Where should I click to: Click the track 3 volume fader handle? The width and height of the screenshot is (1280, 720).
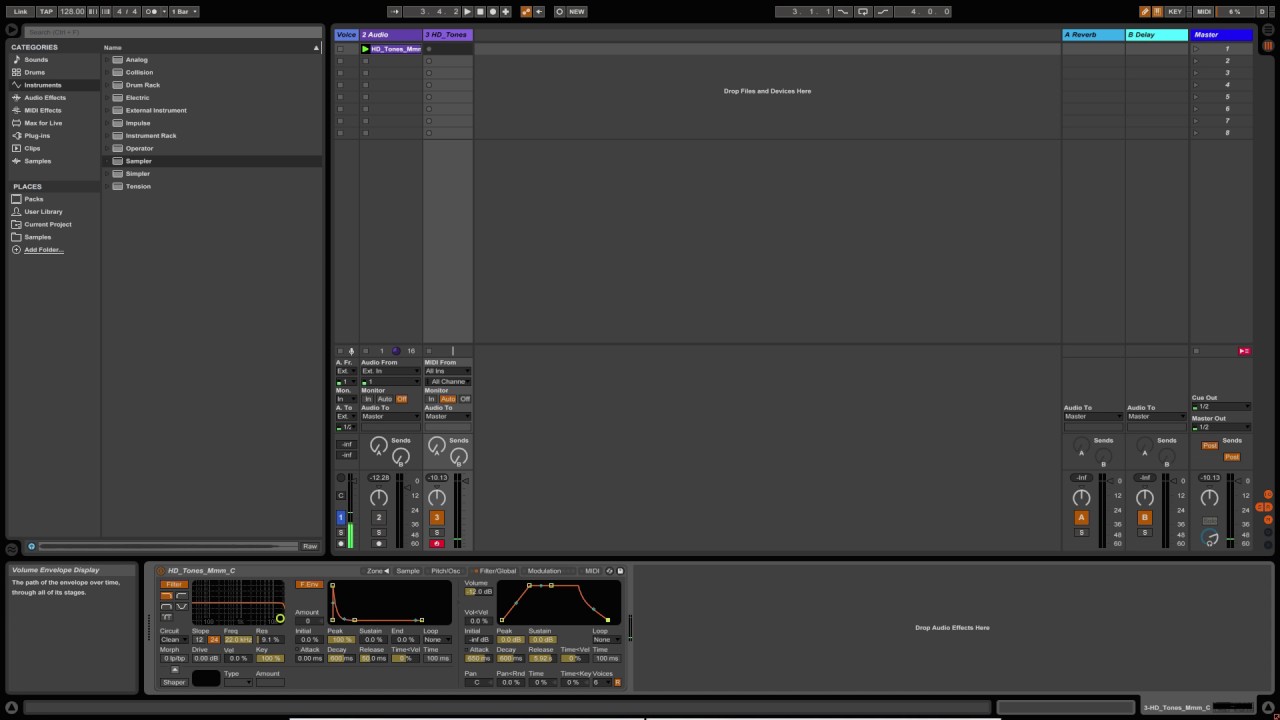click(x=465, y=480)
